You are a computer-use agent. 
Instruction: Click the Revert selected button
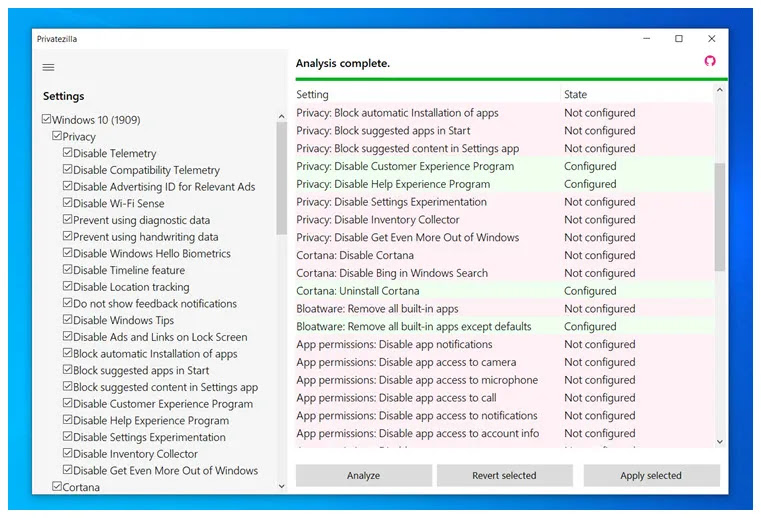pos(504,475)
